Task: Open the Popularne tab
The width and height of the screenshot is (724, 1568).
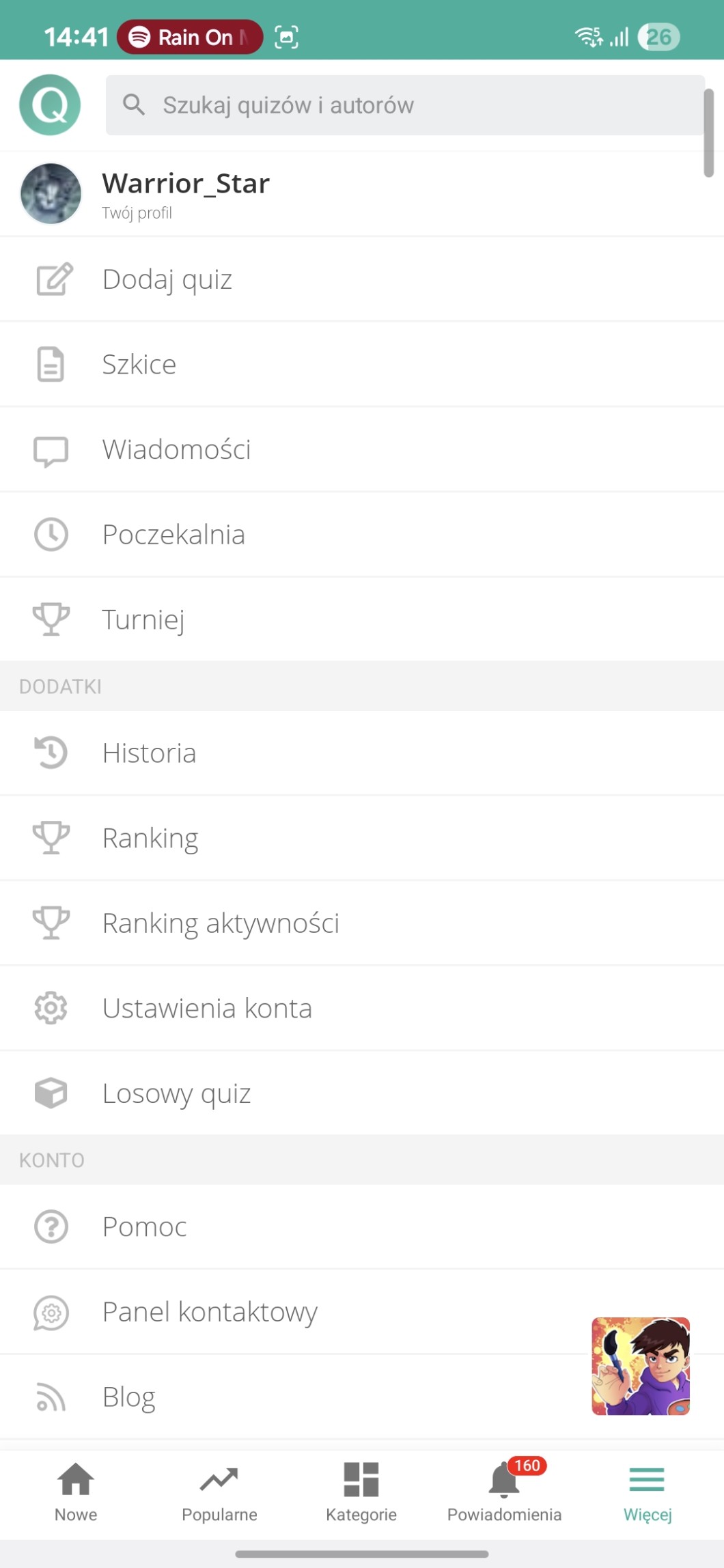Action: (x=219, y=1493)
